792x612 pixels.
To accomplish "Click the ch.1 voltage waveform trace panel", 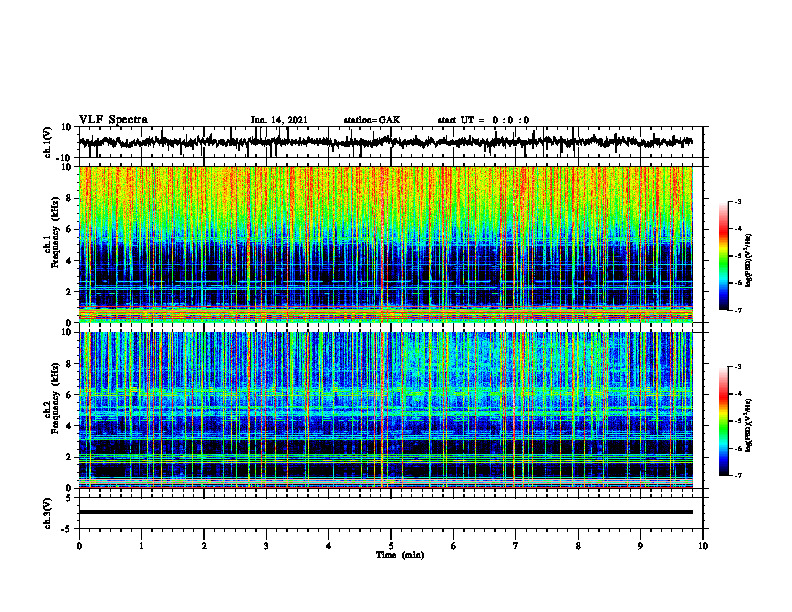I will (391, 142).
